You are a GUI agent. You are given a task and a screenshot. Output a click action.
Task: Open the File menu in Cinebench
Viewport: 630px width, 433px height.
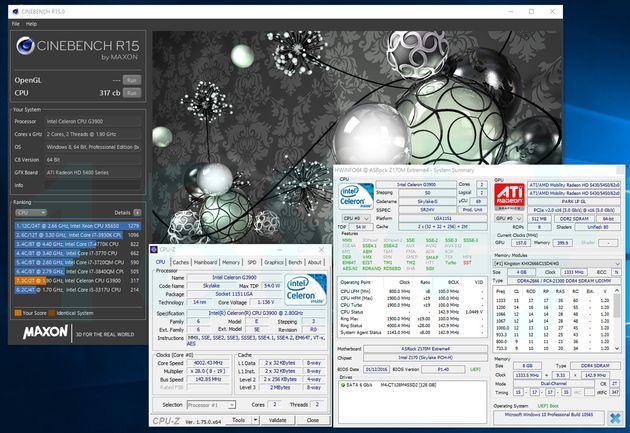click(x=16, y=24)
